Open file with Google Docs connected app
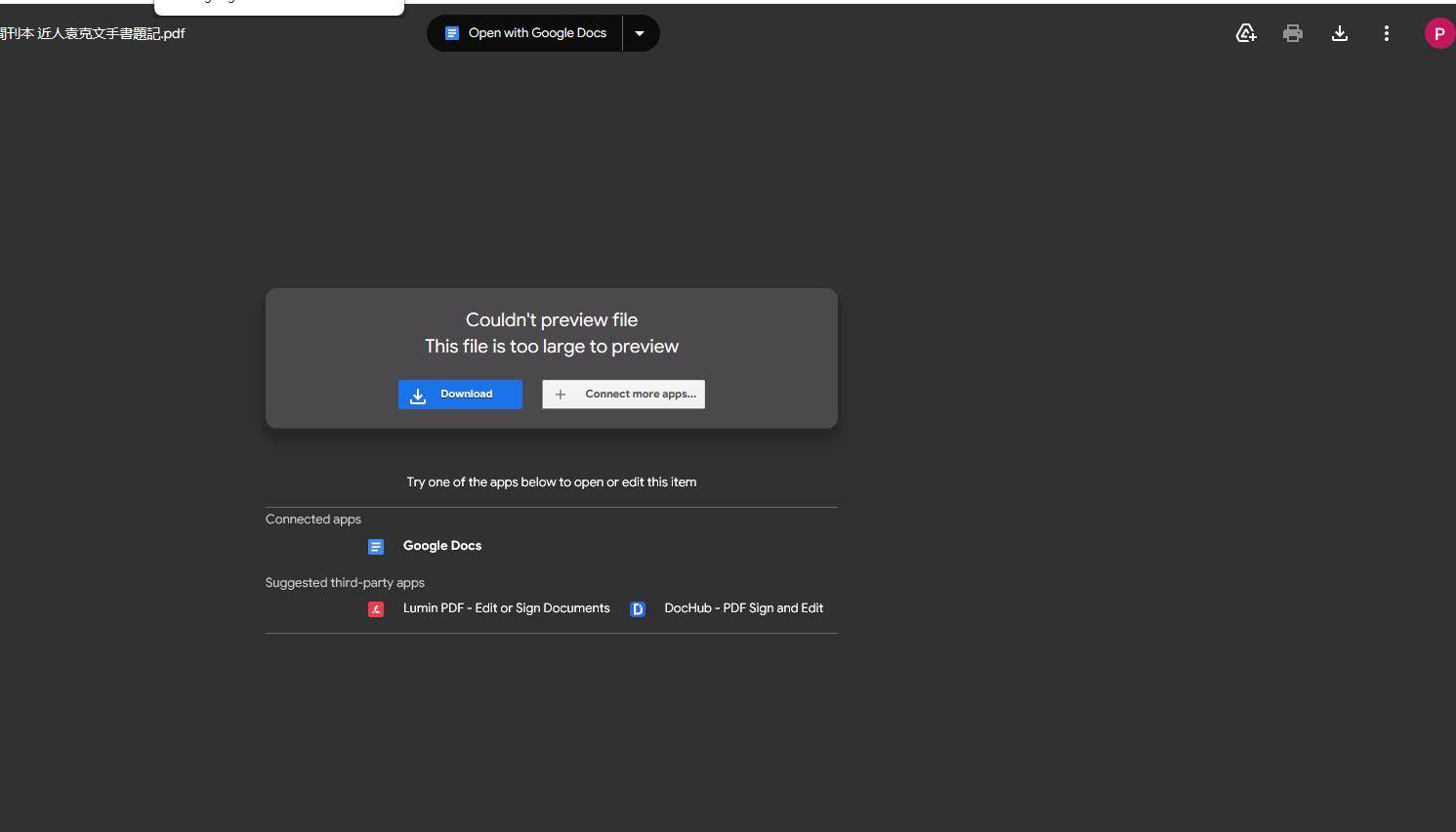The image size is (1456, 832). point(442,546)
